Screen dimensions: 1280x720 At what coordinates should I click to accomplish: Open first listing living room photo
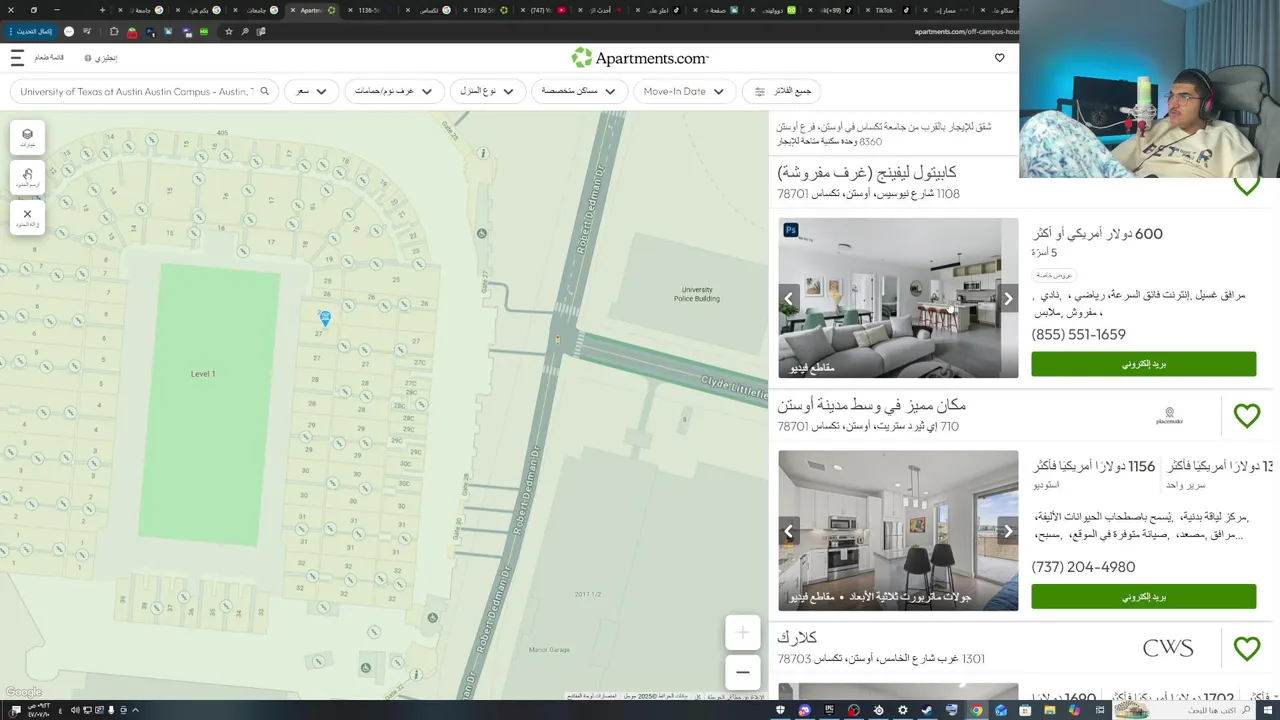898,298
